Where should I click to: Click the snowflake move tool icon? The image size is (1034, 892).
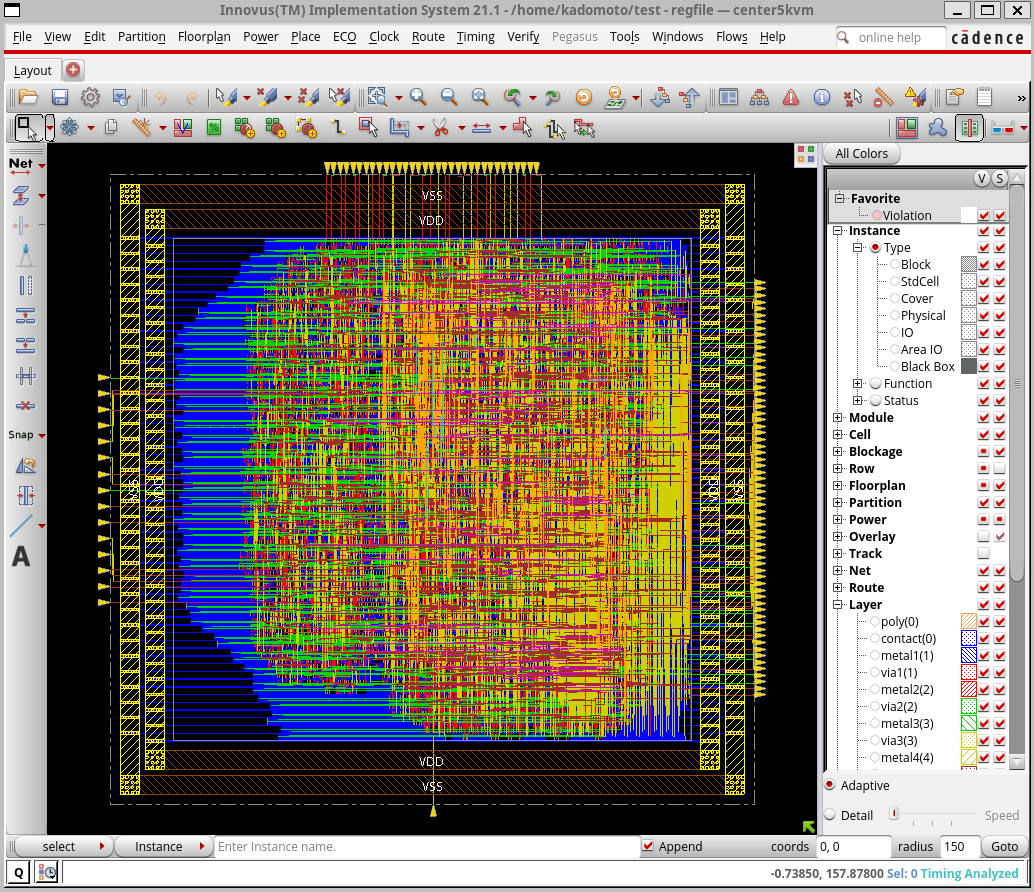[69, 127]
